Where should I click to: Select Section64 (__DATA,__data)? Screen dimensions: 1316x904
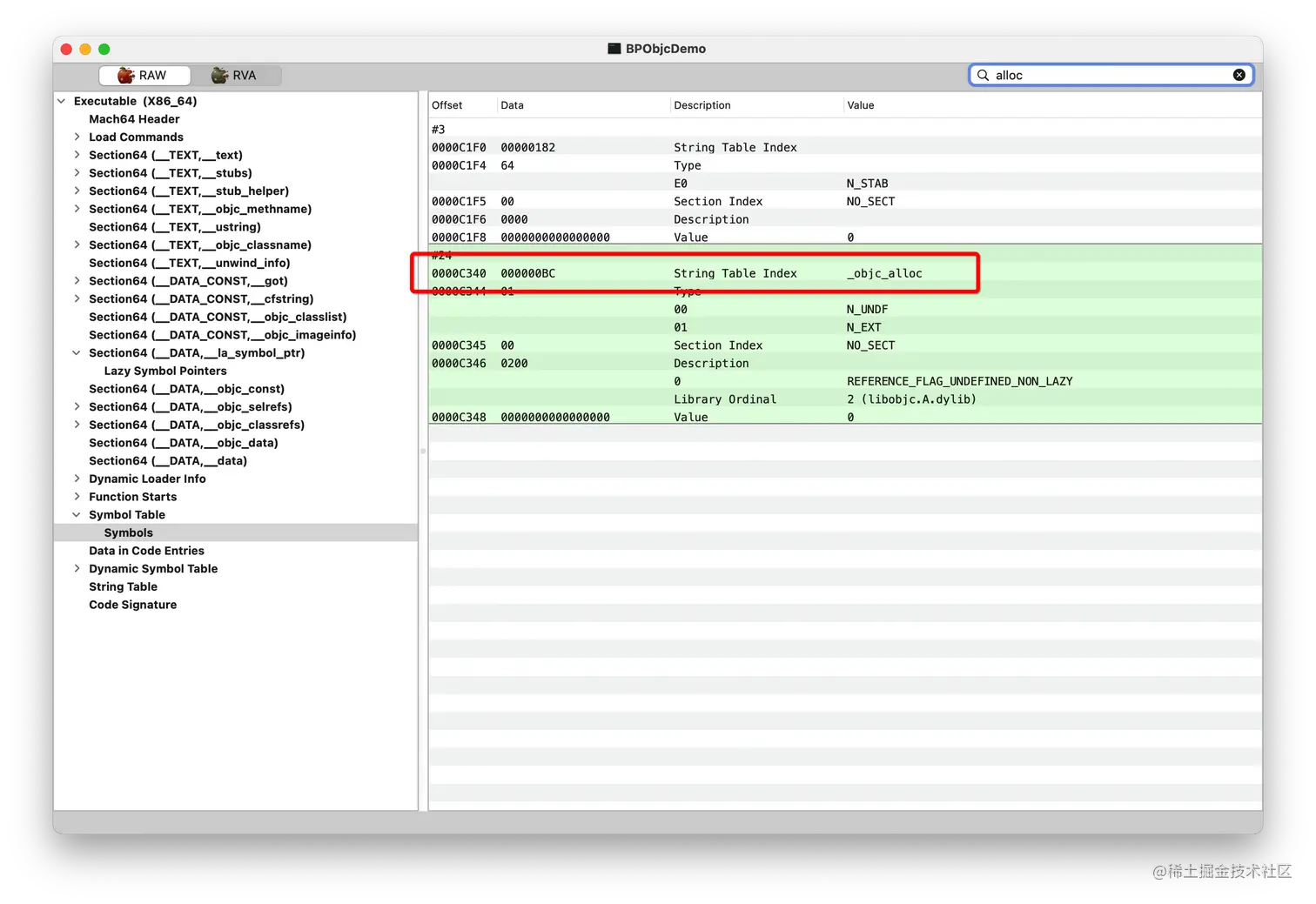pos(168,460)
